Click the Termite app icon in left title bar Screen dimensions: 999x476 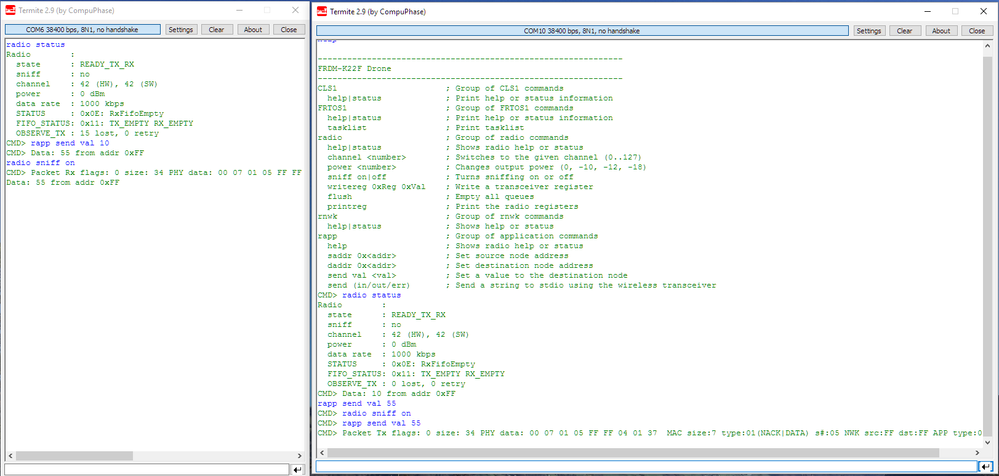point(10,10)
